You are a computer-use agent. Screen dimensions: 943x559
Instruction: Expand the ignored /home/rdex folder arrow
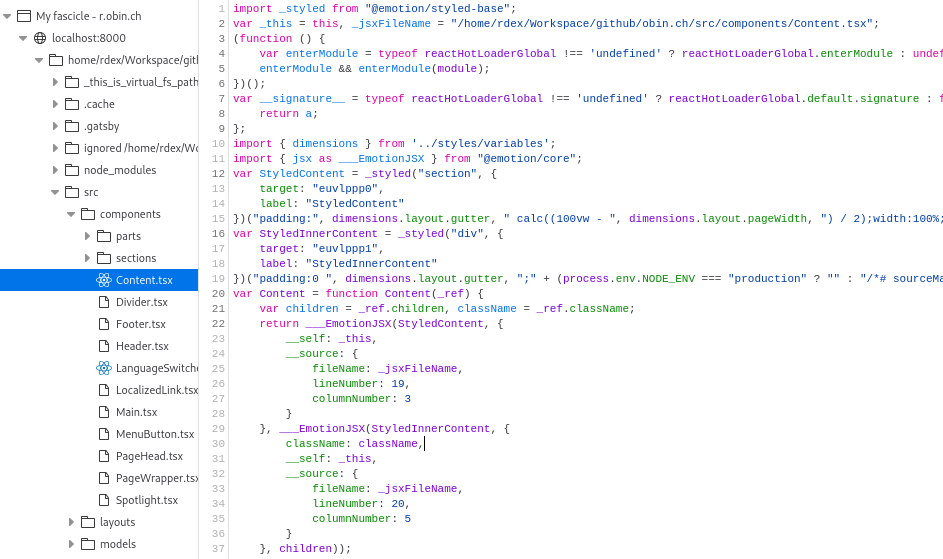point(55,148)
